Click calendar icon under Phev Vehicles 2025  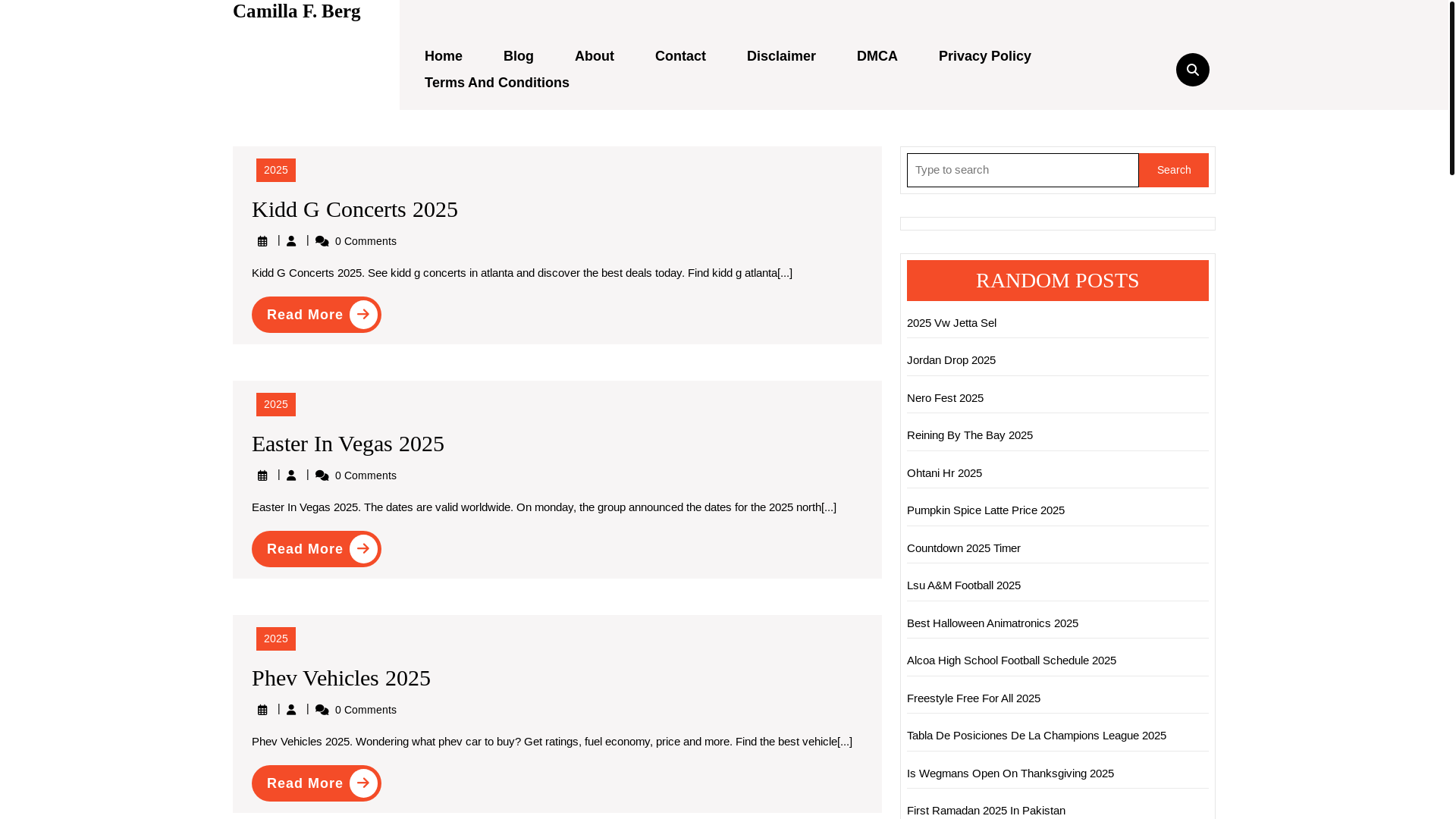point(262,710)
